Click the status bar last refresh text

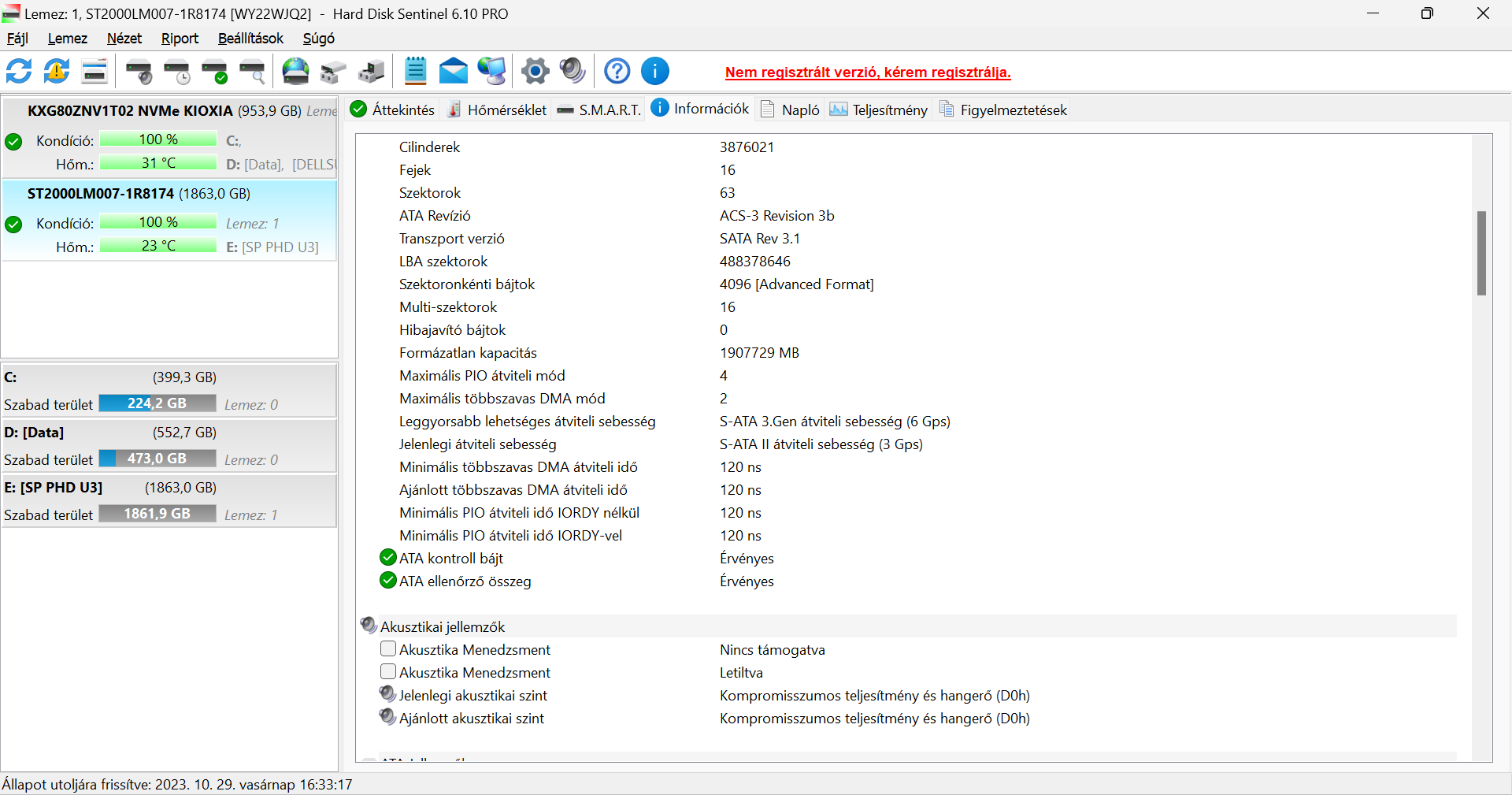[x=177, y=785]
